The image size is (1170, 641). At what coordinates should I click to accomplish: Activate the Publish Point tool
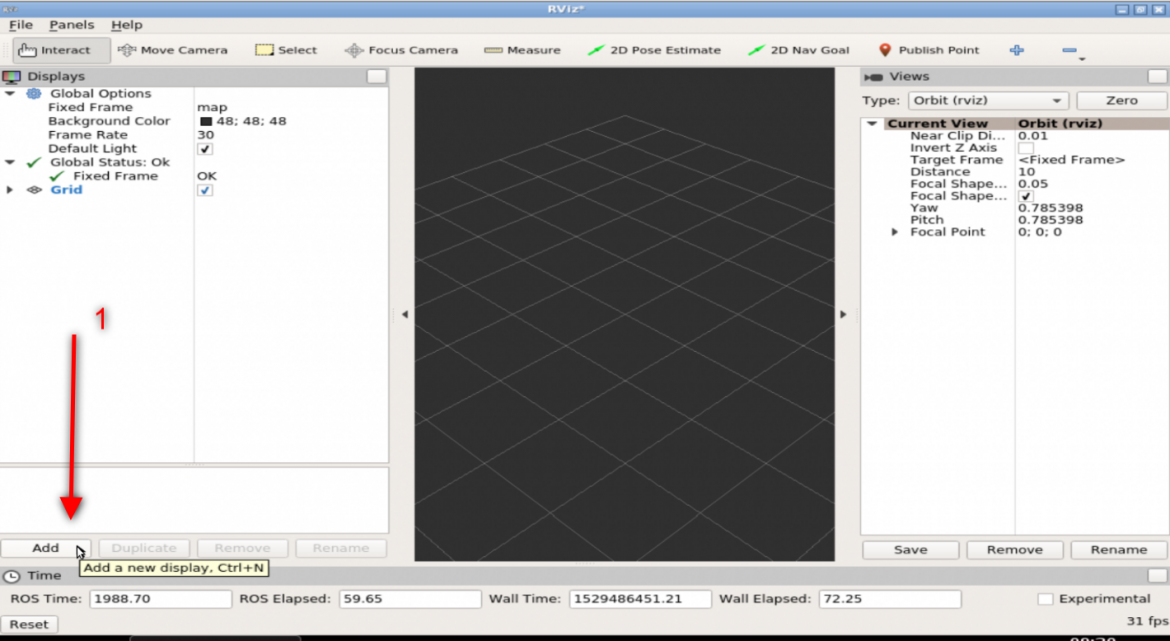928,50
